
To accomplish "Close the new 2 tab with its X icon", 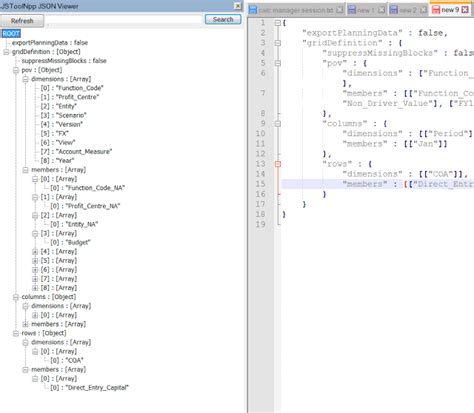I will point(423,10).
